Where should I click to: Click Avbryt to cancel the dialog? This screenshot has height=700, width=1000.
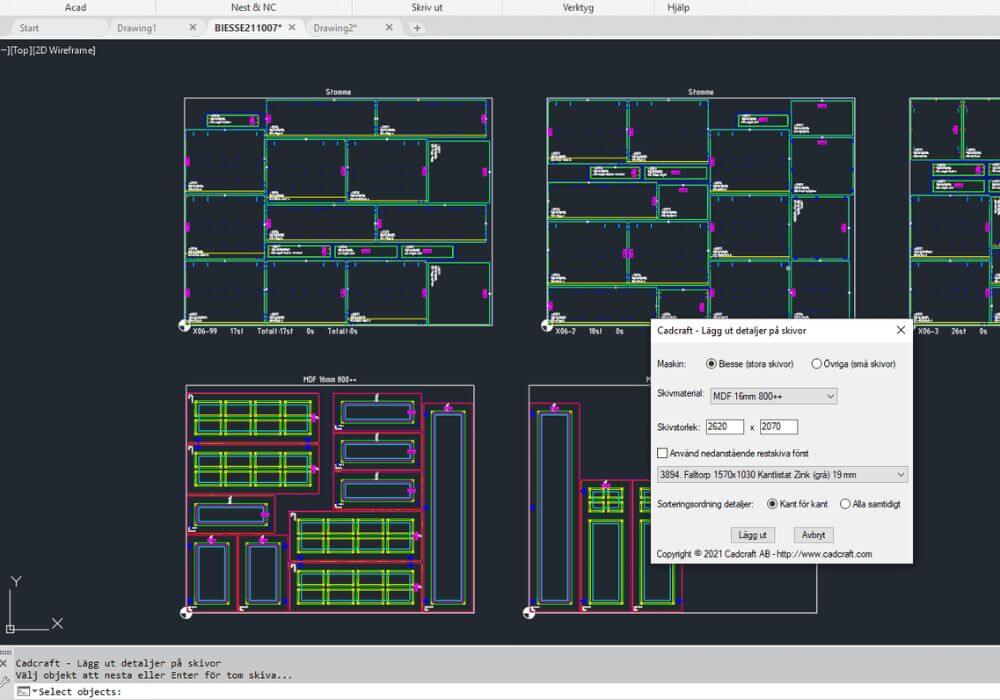[x=813, y=535]
